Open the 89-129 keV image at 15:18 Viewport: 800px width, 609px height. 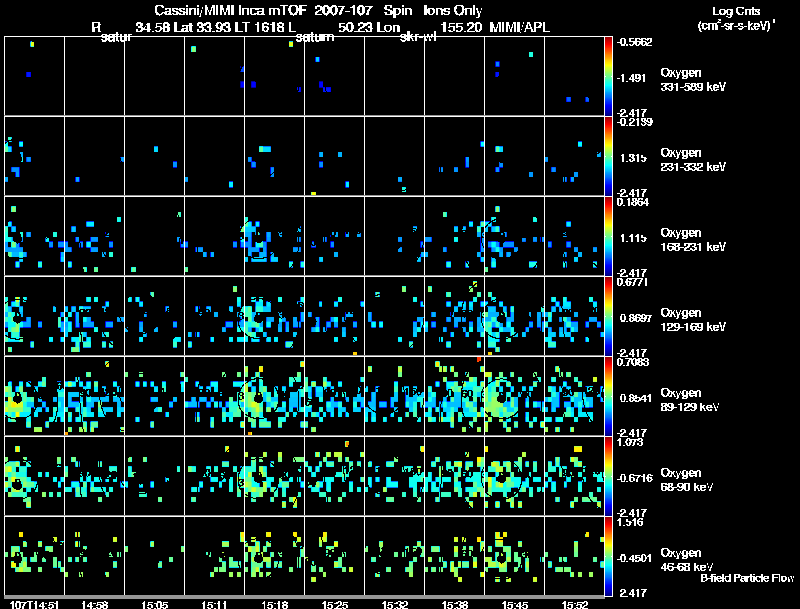pyautogui.click(x=274, y=396)
